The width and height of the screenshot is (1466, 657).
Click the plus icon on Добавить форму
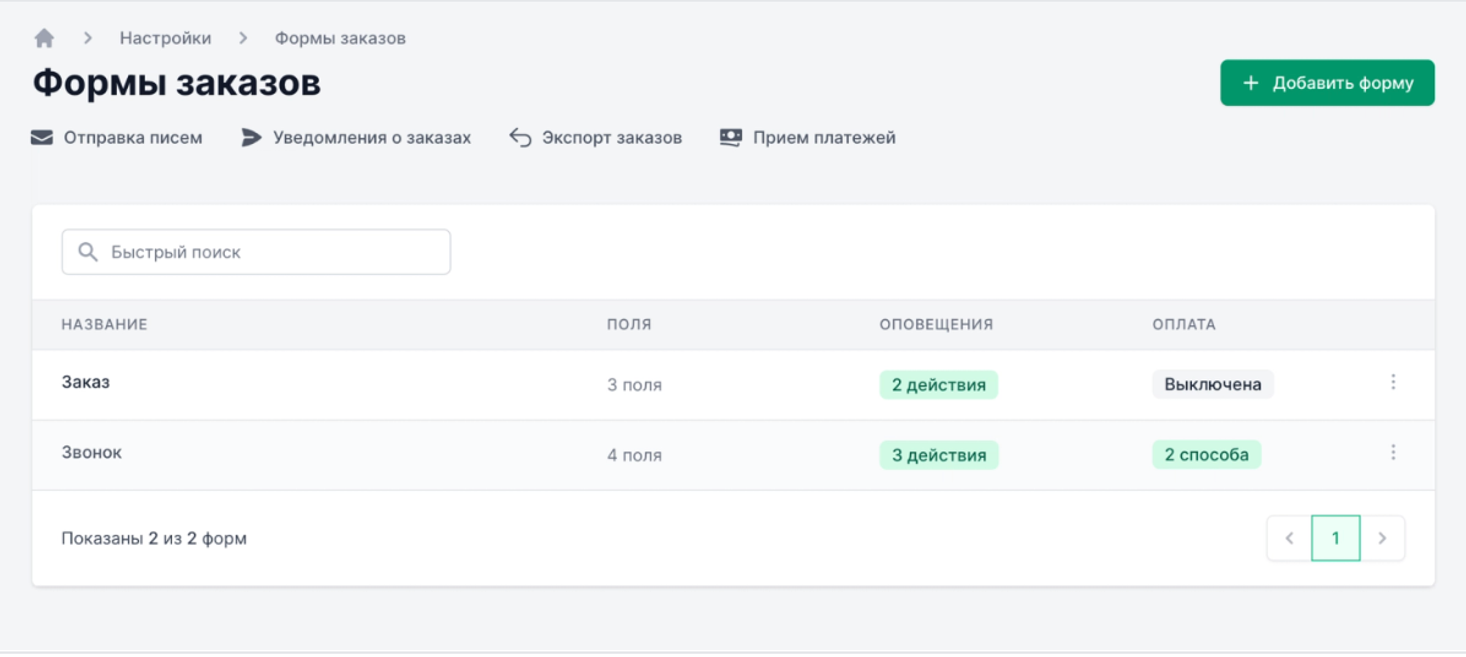[1250, 83]
